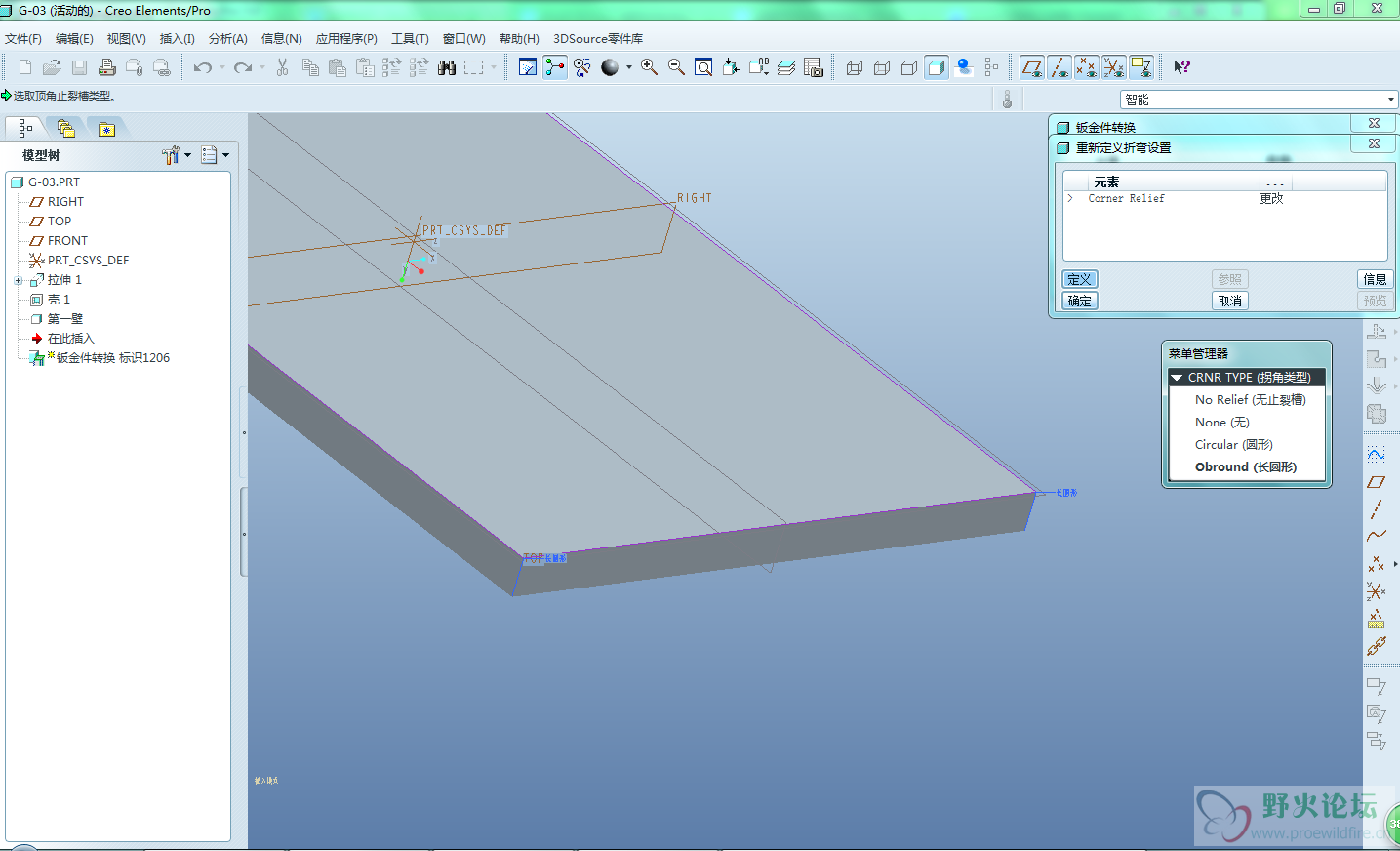Open the selection filter combo box

tap(1259, 100)
